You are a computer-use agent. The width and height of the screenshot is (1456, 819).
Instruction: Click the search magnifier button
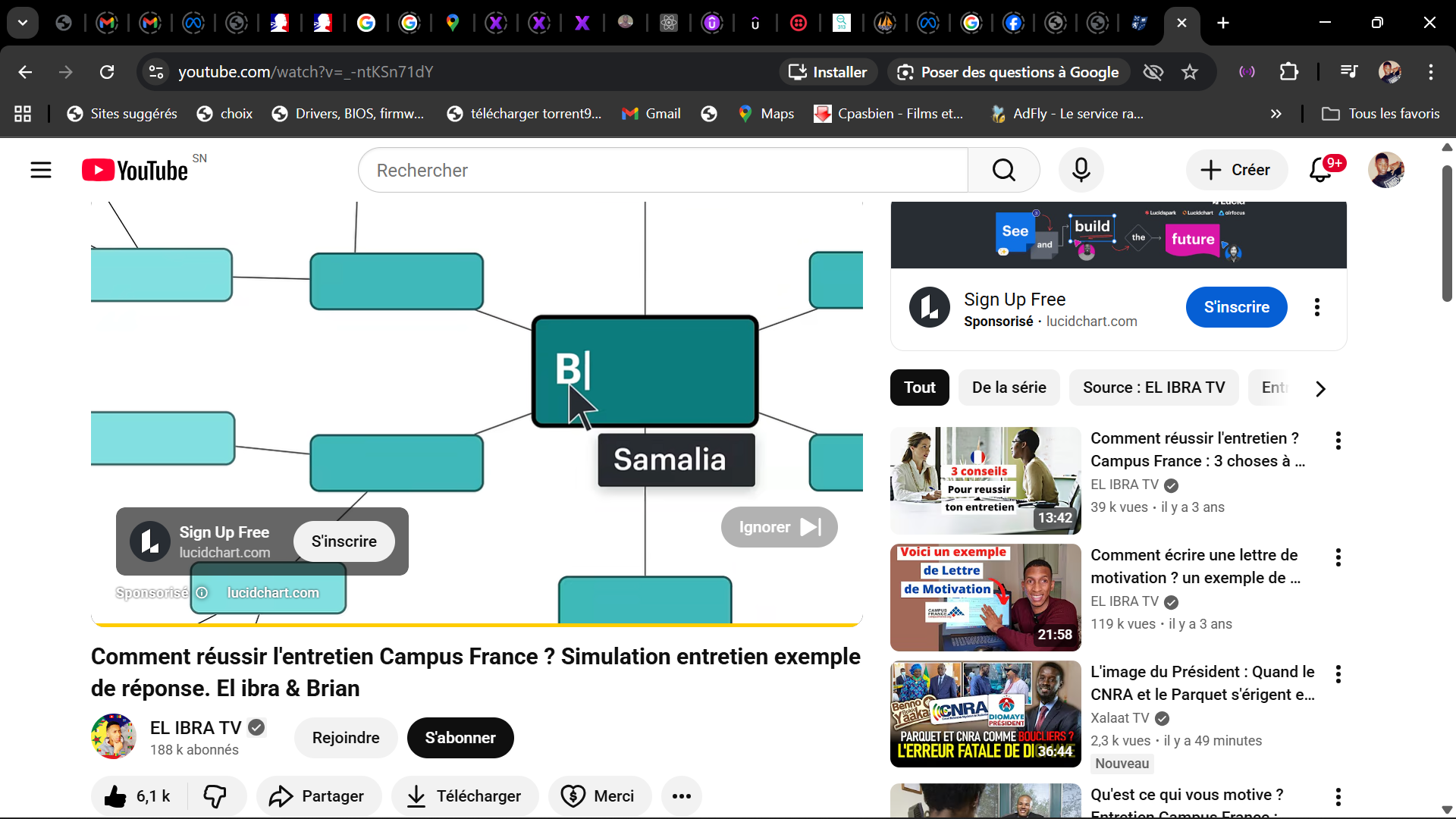[1003, 170]
